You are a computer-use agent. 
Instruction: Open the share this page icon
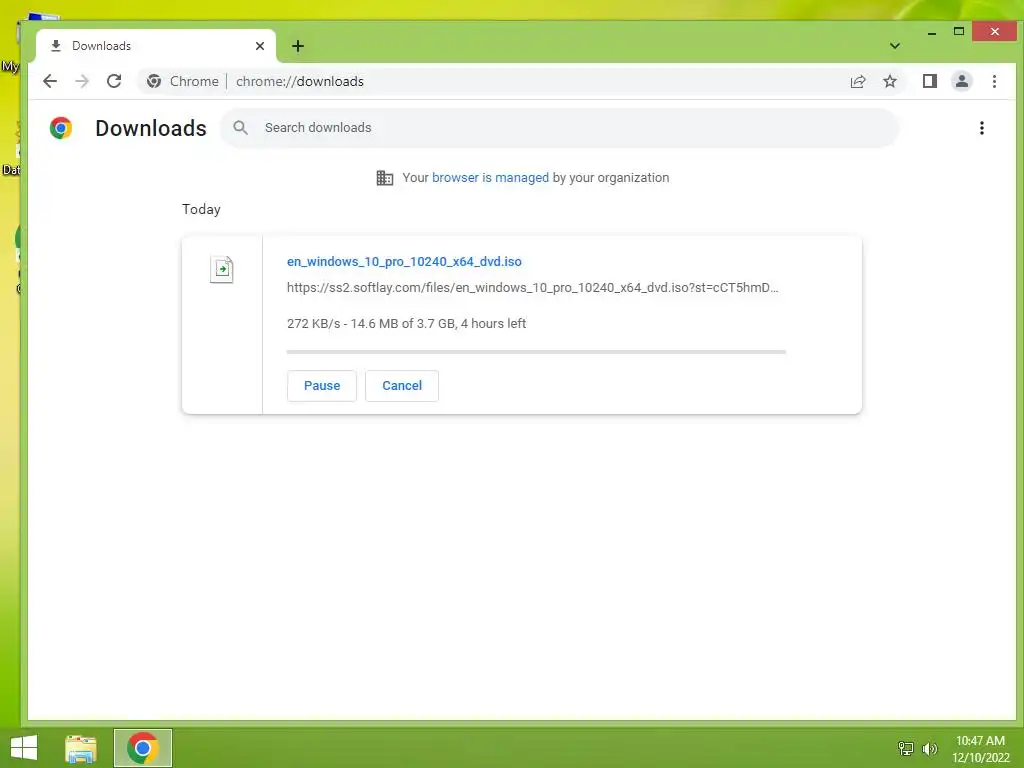point(857,81)
